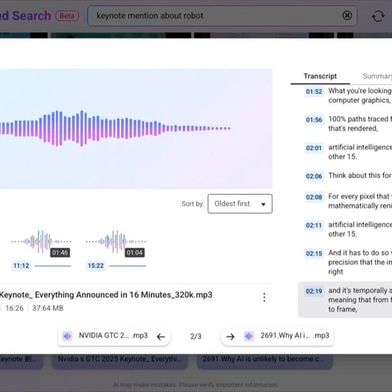The width and height of the screenshot is (392, 392).
Task: Select background result Nvidia's GTC 2025 Keynote
Action: pyautogui.click(x=120, y=359)
